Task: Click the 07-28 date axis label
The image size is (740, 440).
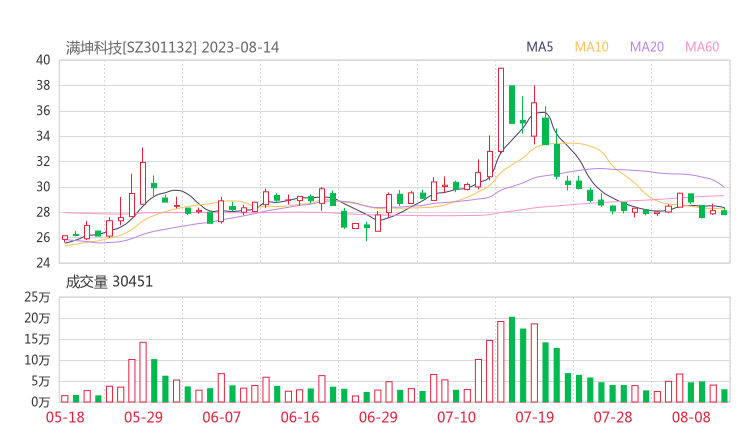Action: 613,417
